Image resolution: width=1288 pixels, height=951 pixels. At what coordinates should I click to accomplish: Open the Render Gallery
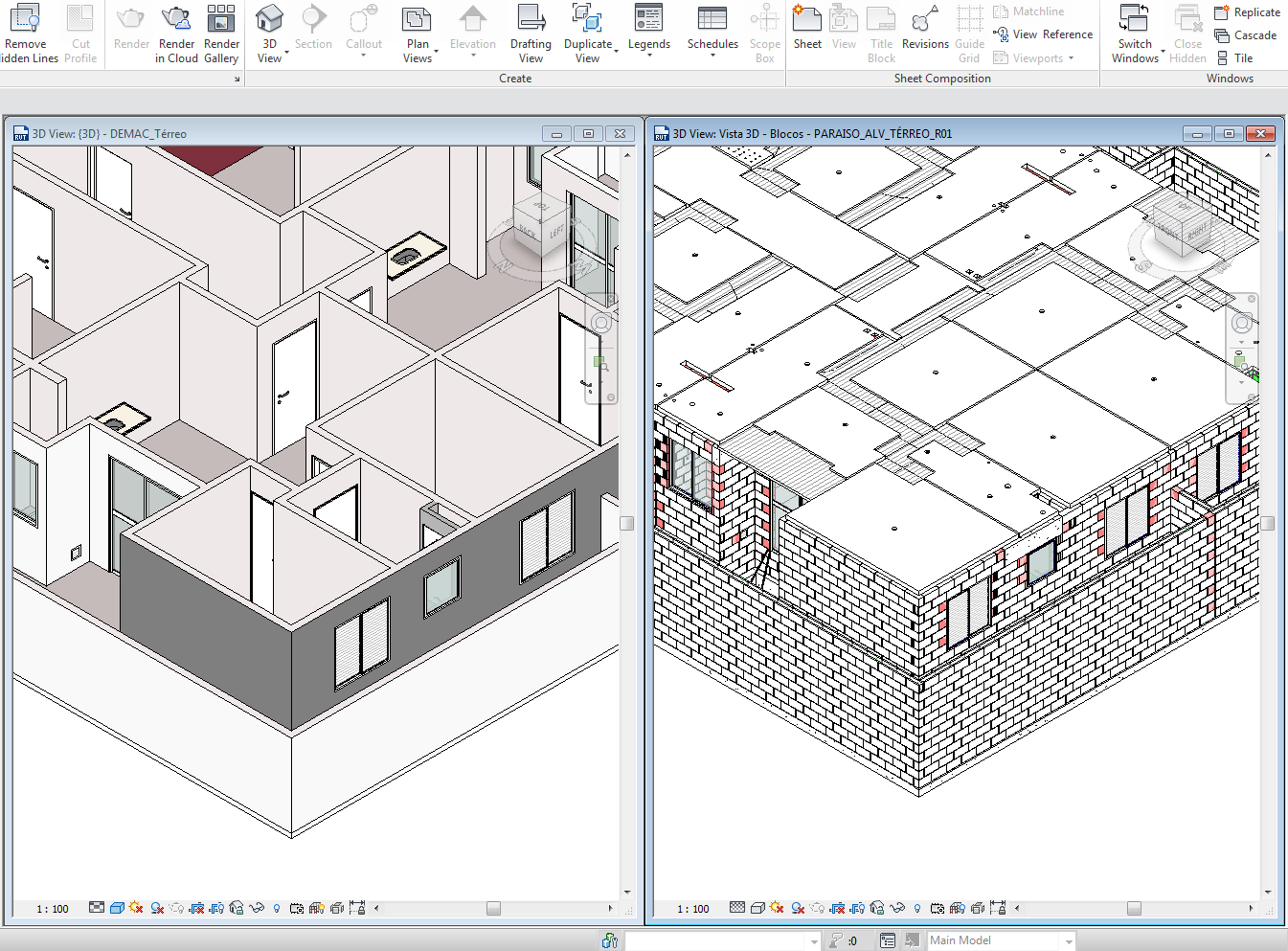[221, 34]
